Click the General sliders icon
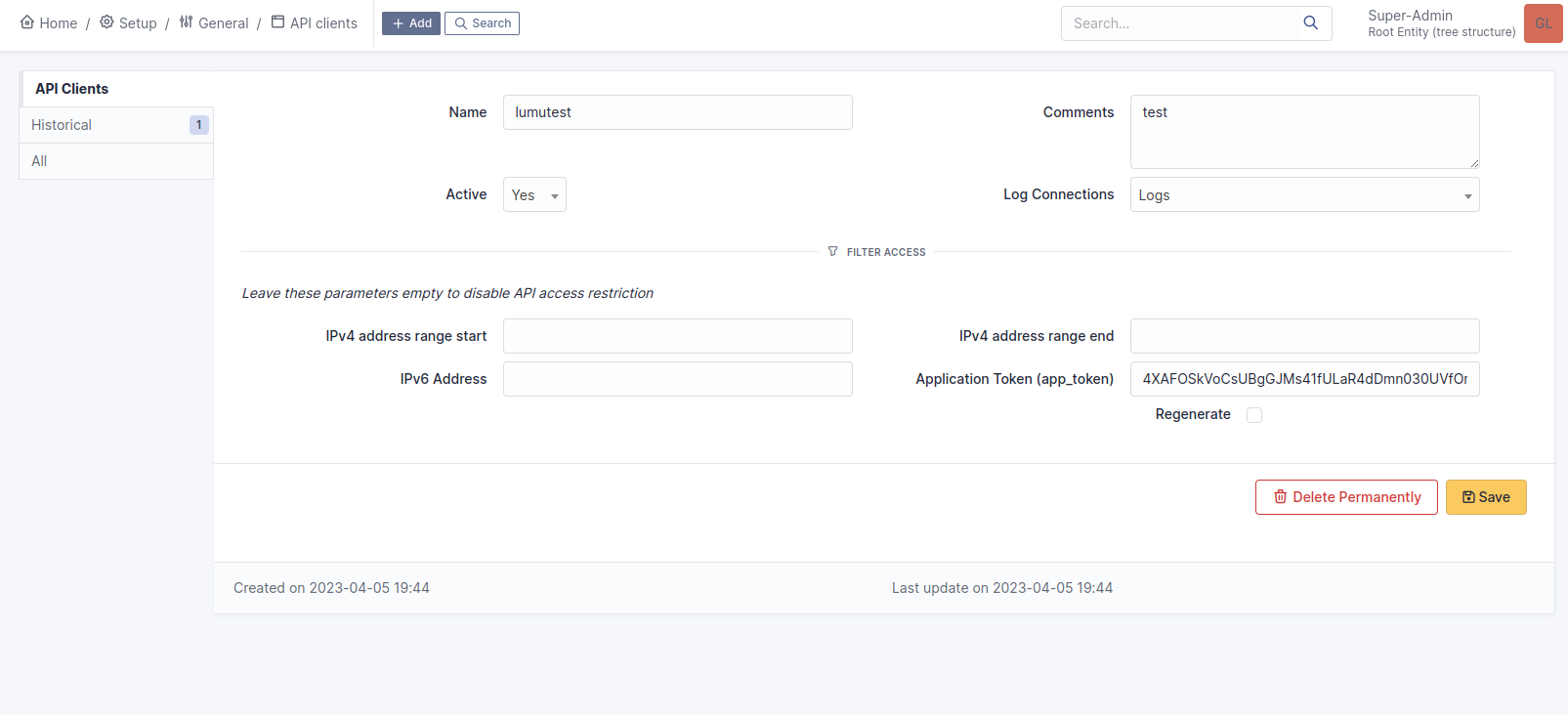The height and width of the screenshot is (715, 1568). (x=186, y=22)
